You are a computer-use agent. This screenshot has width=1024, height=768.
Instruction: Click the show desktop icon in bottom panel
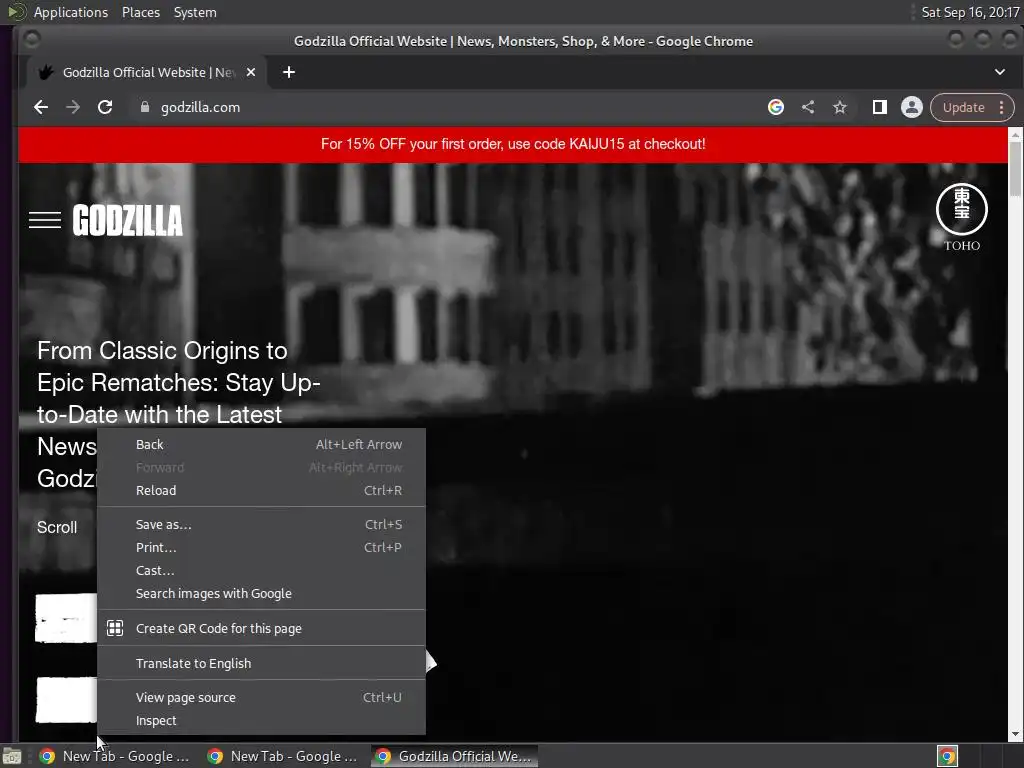pos(12,756)
